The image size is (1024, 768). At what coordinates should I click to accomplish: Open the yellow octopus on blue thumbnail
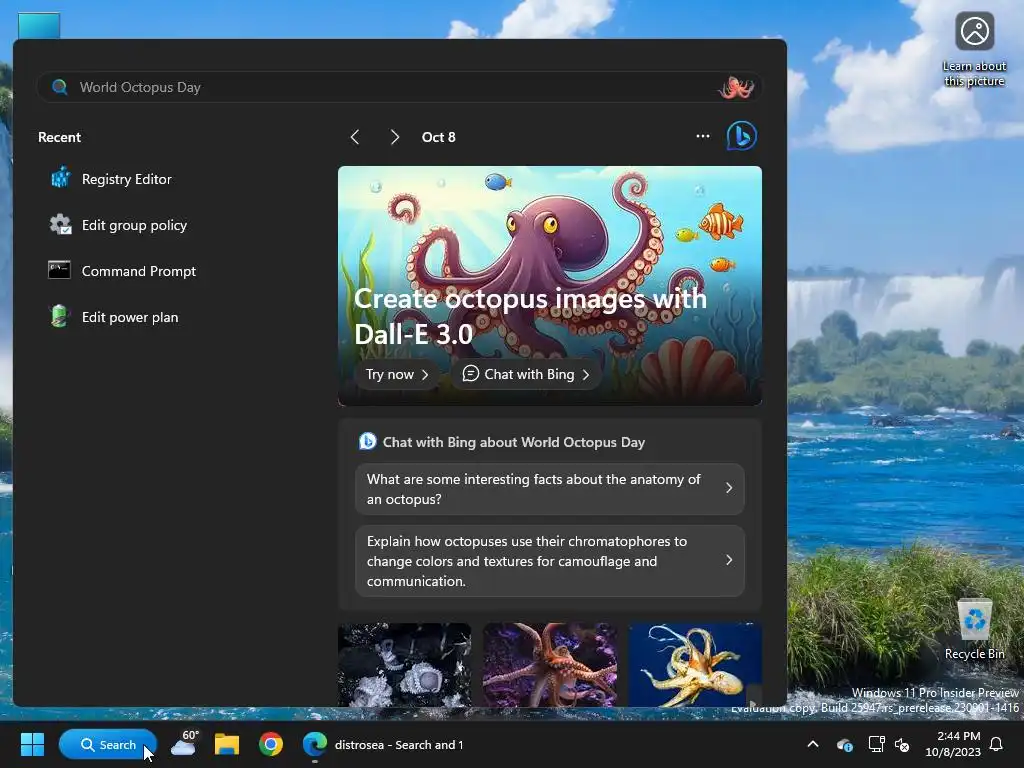click(x=695, y=665)
